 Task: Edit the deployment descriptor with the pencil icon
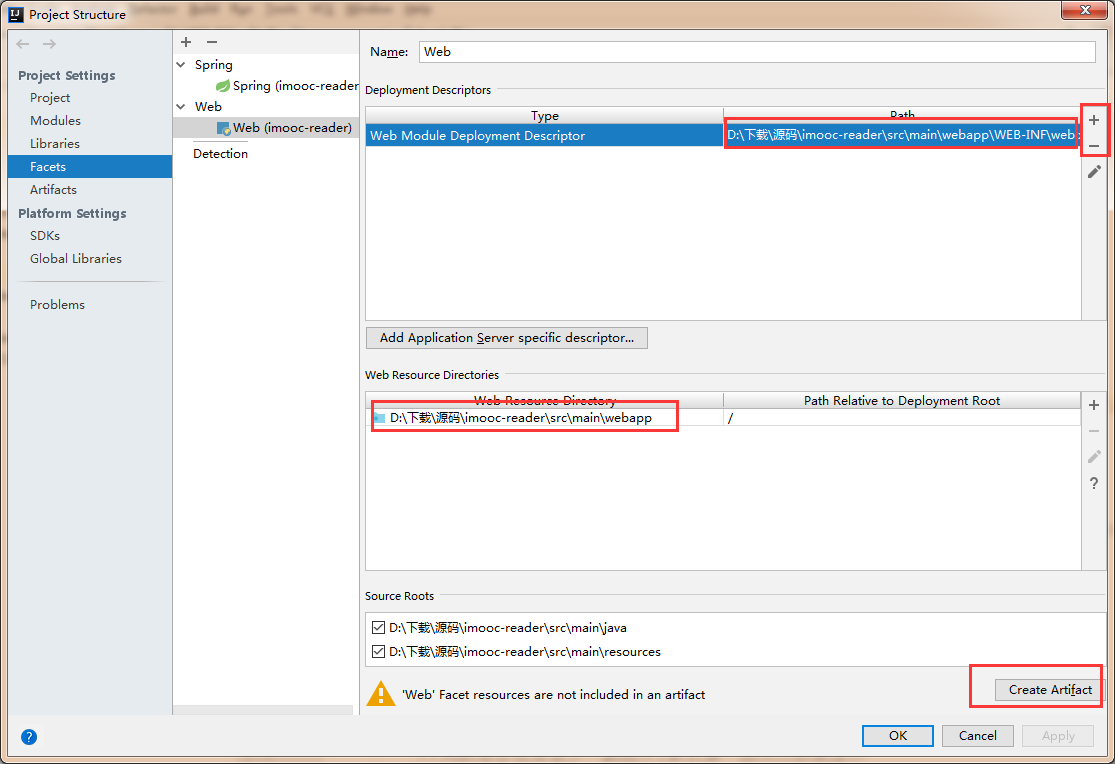(x=1094, y=171)
